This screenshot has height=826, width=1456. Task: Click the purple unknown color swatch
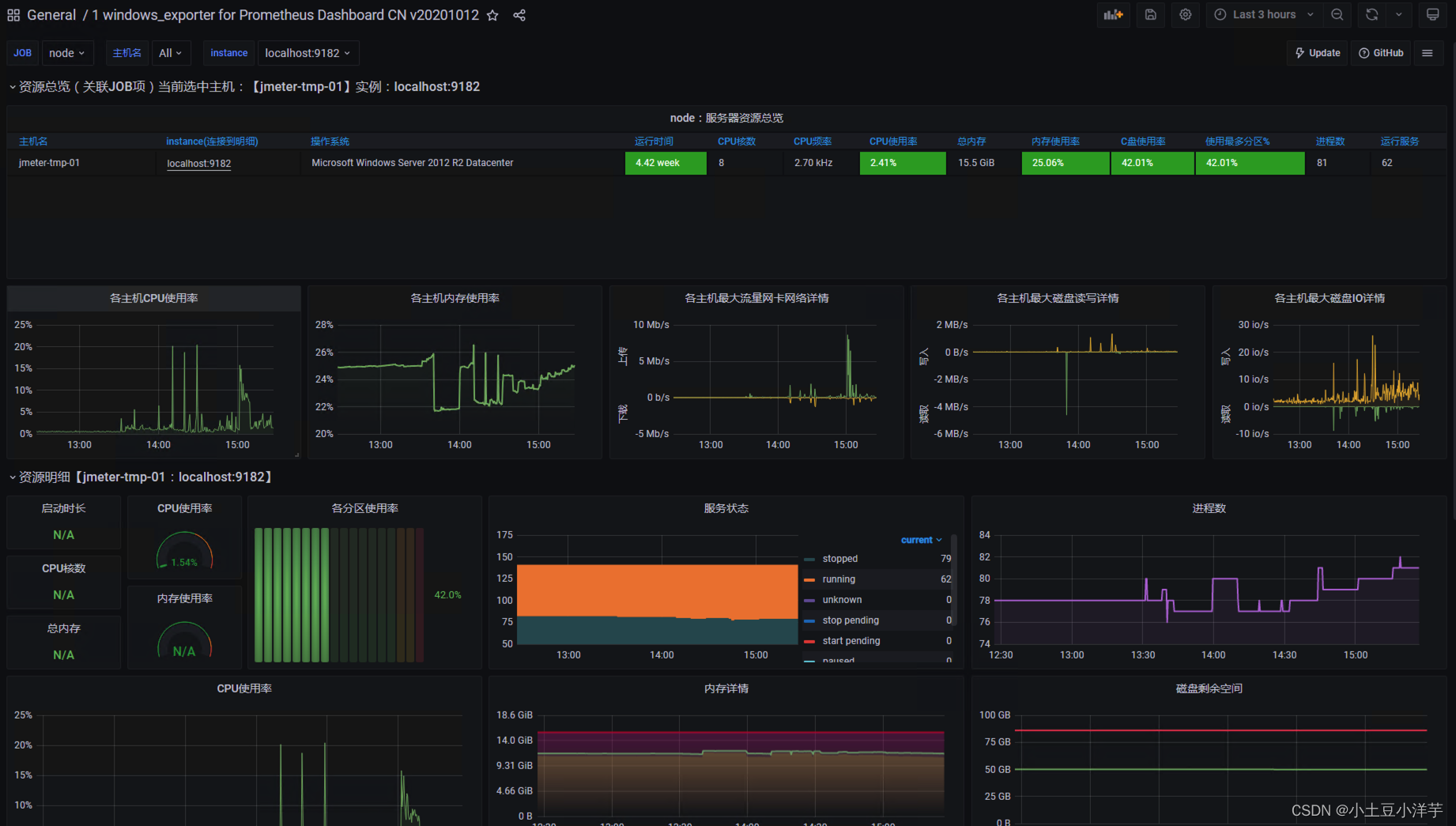(809, 601)
